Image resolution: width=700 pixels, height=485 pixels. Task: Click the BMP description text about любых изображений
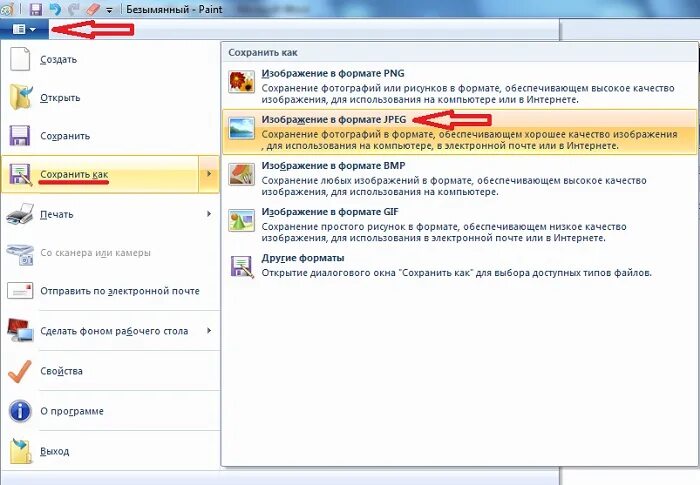(x=454, y=186)
